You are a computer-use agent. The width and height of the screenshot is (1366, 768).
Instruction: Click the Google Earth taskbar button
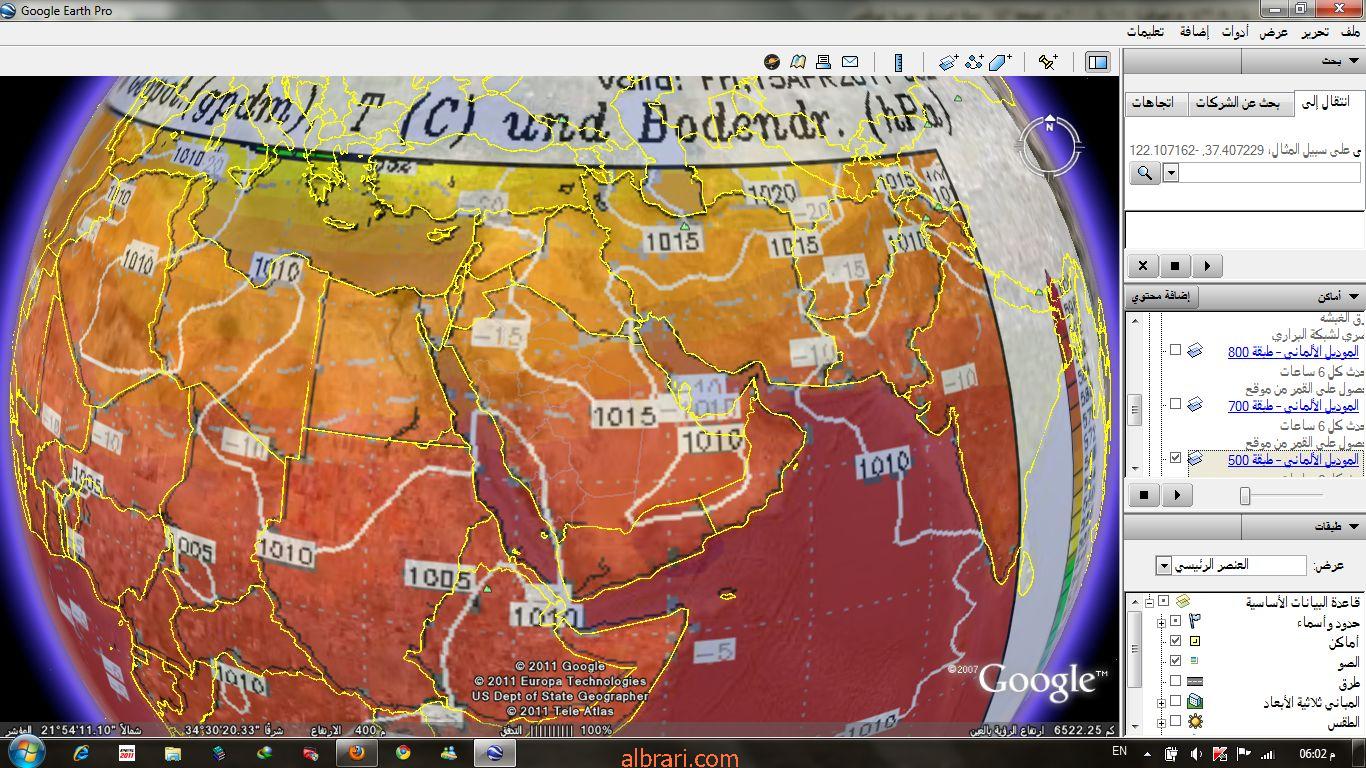494,753
